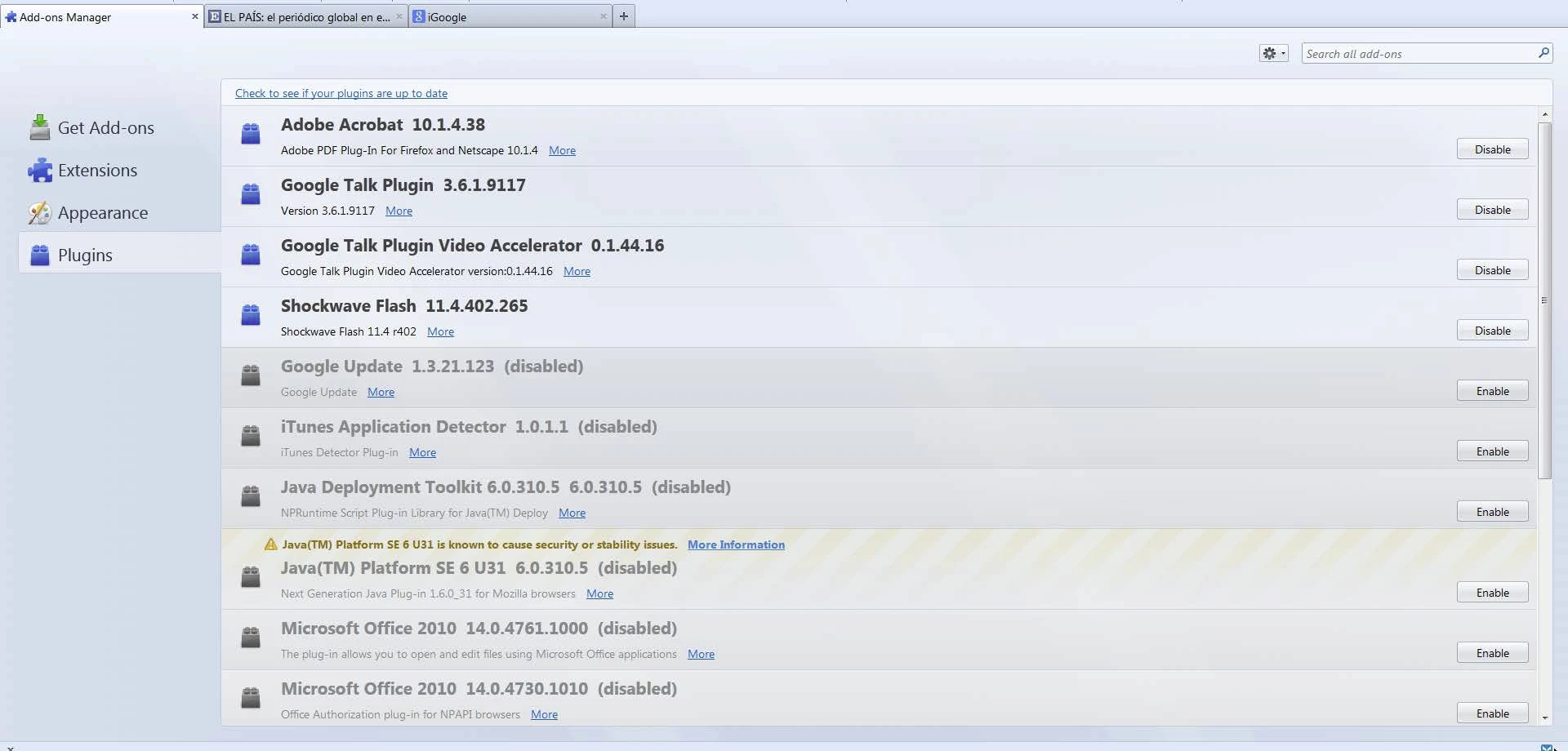Viewport: 1568px width, 751px height.
Task: Show More for Office Authorization plug-in
Action: pyautogui.click(x=544, y=714)
